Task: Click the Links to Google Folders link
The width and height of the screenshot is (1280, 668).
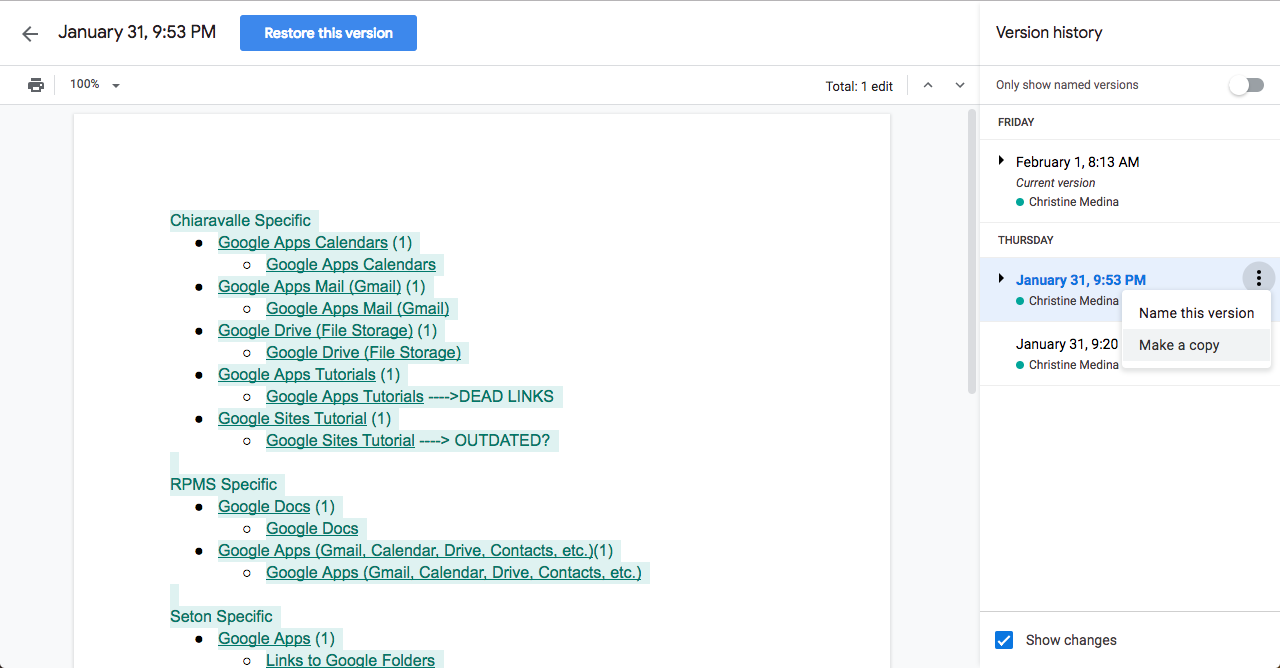Action: click(350, 660)
